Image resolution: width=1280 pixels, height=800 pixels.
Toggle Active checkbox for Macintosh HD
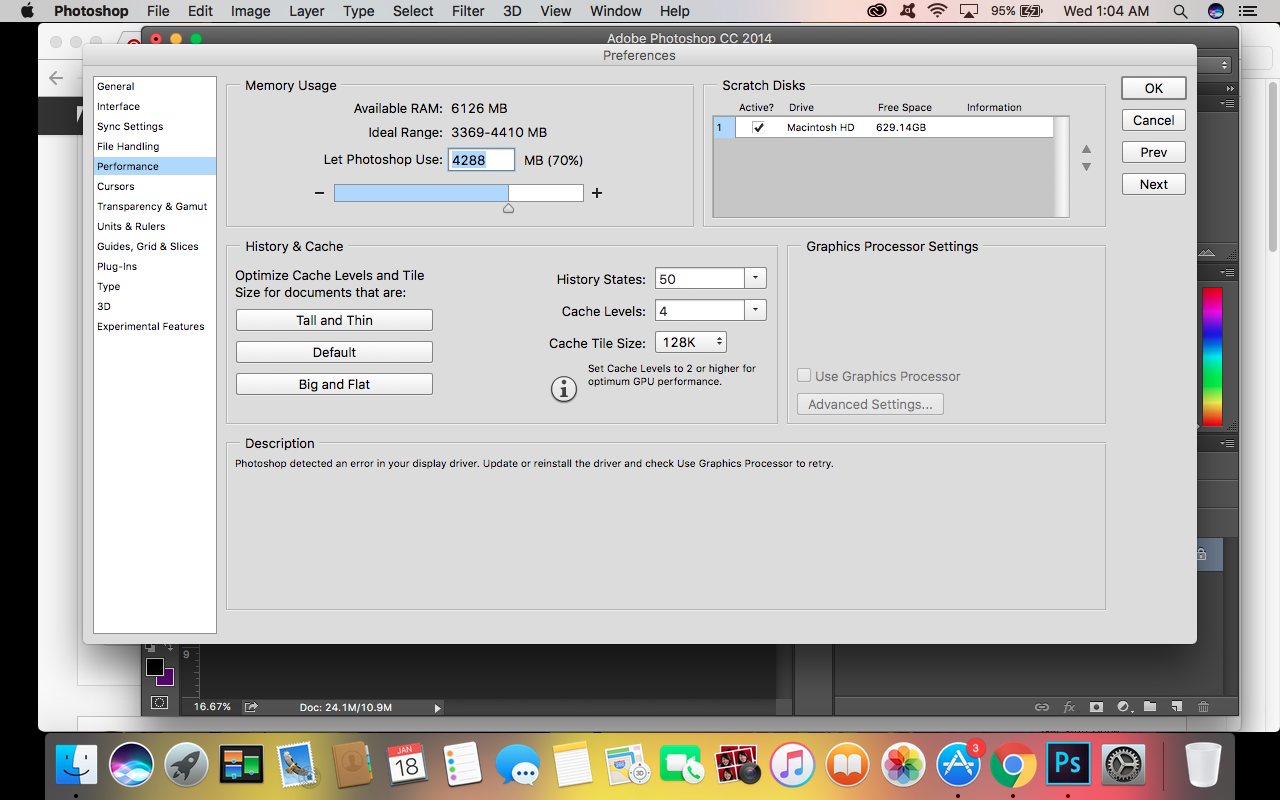[758, 127]
